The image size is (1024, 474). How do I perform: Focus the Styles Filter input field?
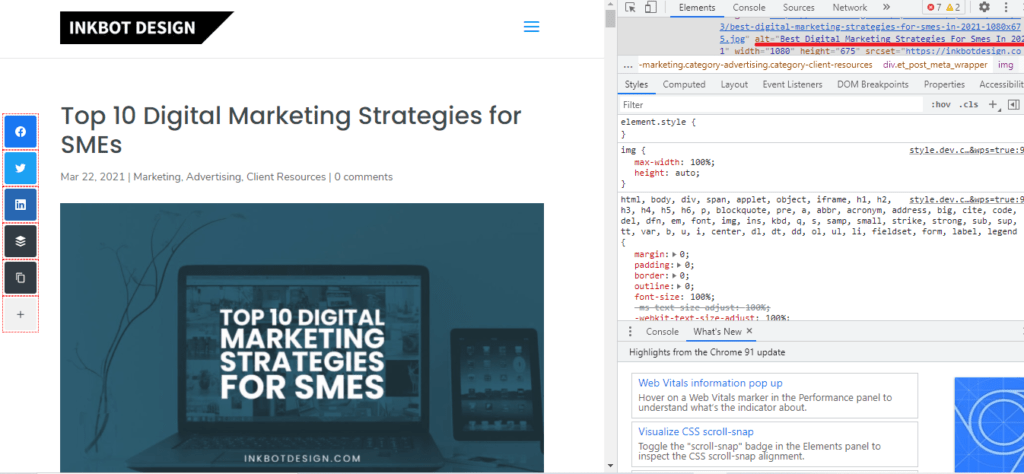click(771, 104)
